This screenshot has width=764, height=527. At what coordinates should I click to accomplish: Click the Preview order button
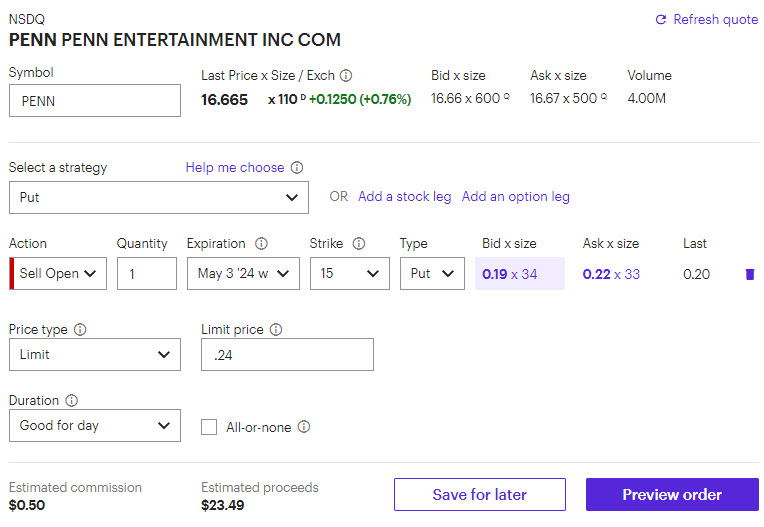click(x=671, y=494)
